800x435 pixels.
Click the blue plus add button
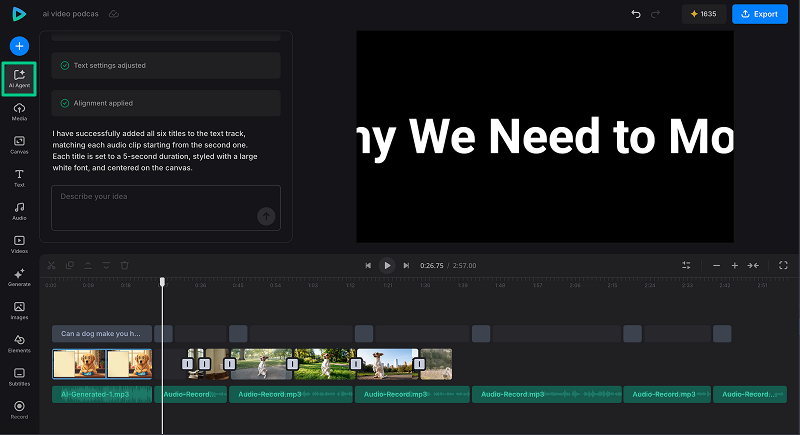[x=19, y=46]
